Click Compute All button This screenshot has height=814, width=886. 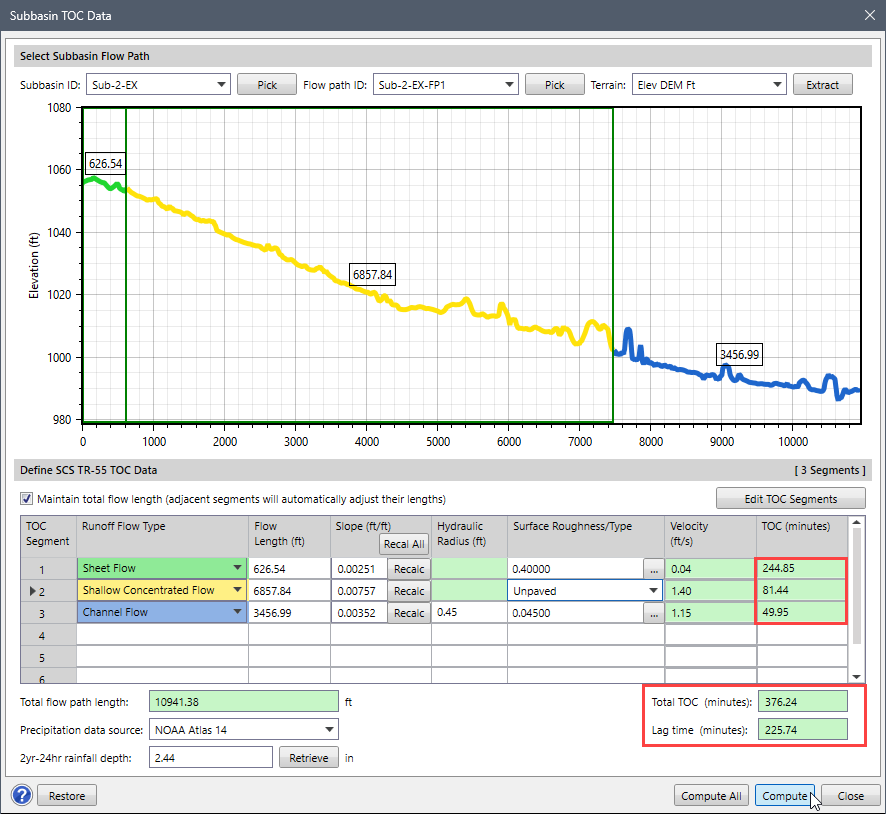pos(711,796)
